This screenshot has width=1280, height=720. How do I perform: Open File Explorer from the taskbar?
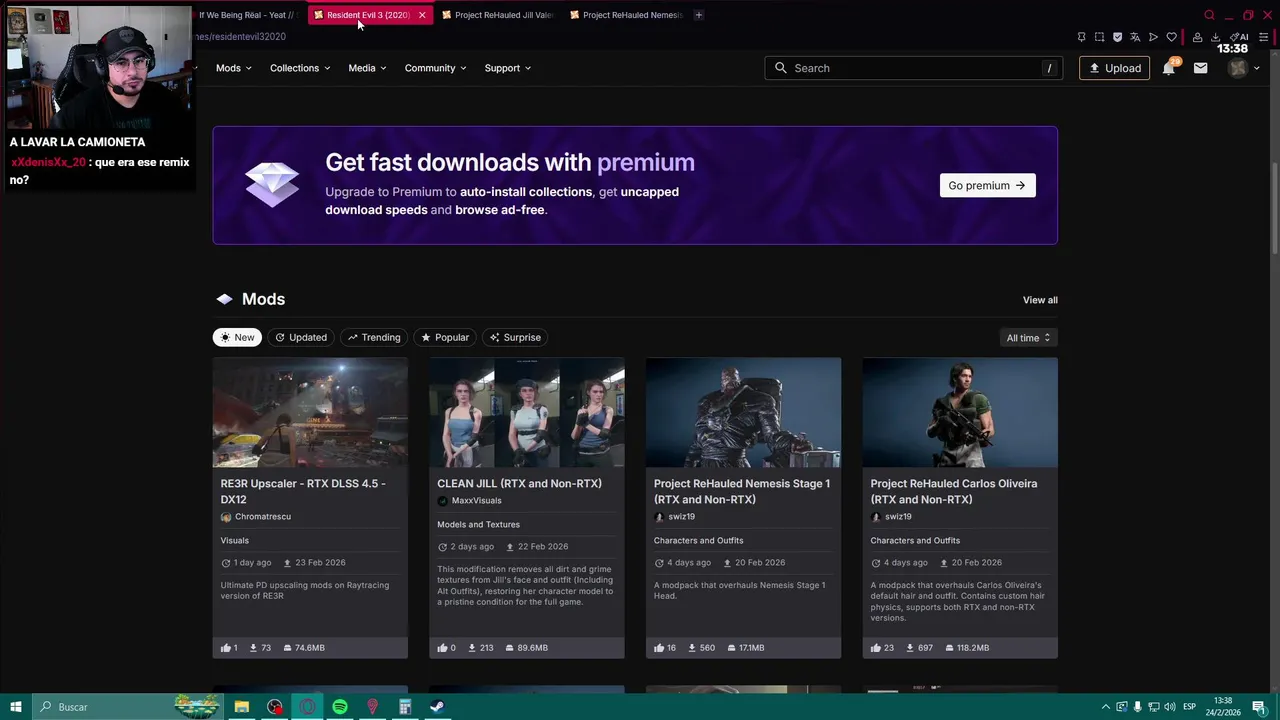click(242, 707)
